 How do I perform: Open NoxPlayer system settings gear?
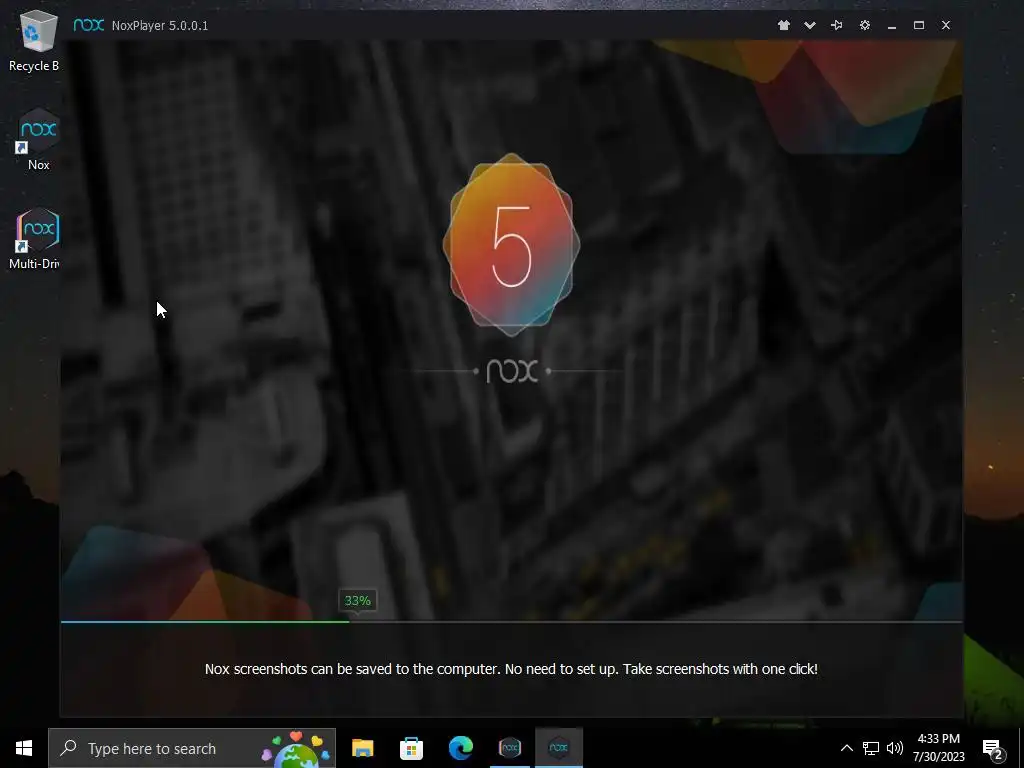click(x=865, y=25)
